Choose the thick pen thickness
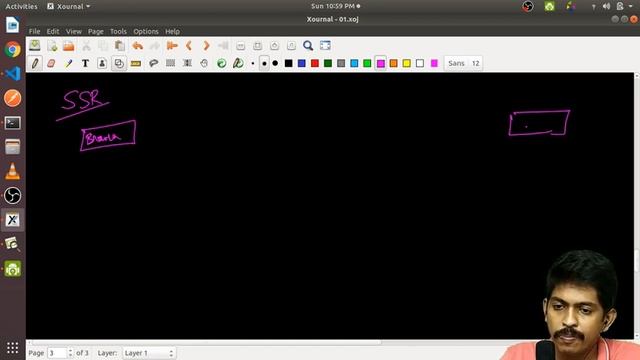640x360 pixels. pyautogui.click(x=275, y=63)
